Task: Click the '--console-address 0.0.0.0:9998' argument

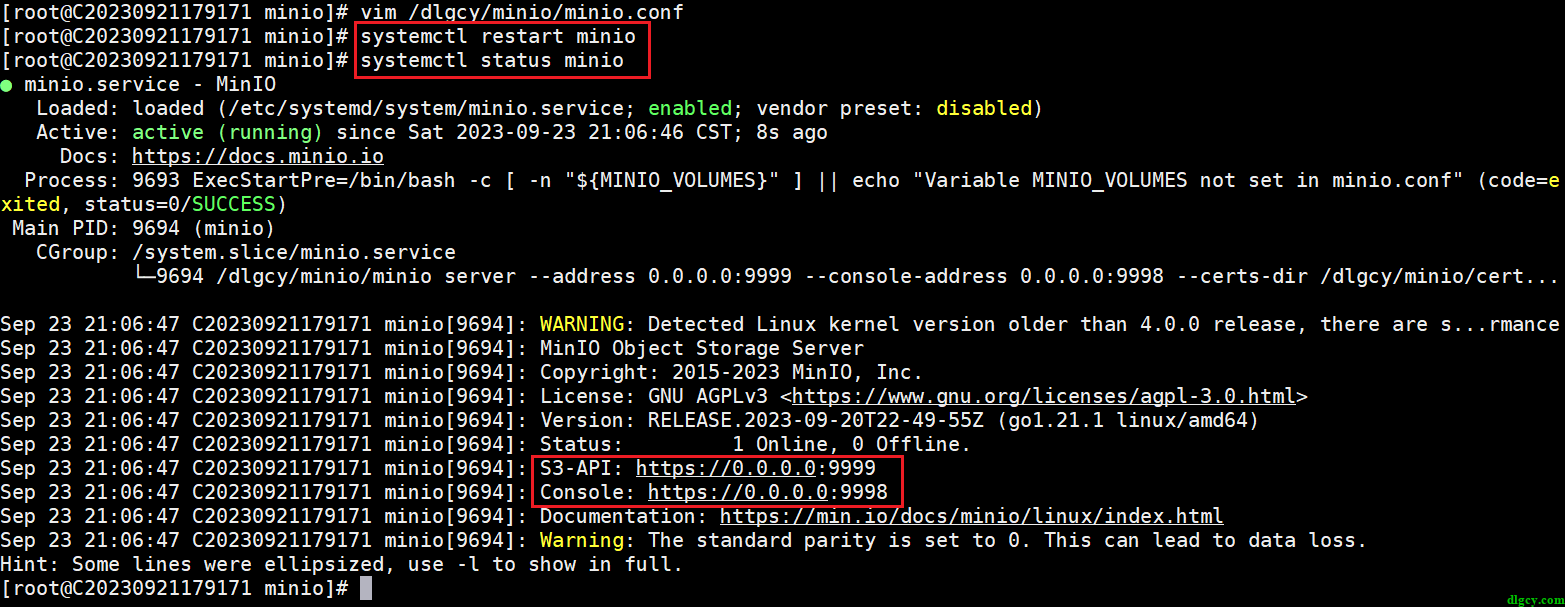Action: (984, 276)
